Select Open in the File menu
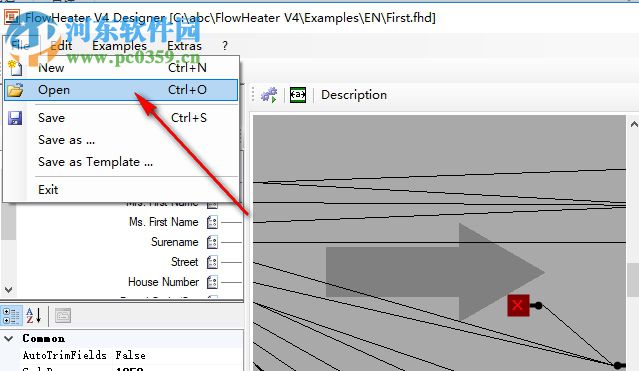The width and height of the screenshot is (639, 371). tap(121, 90)
